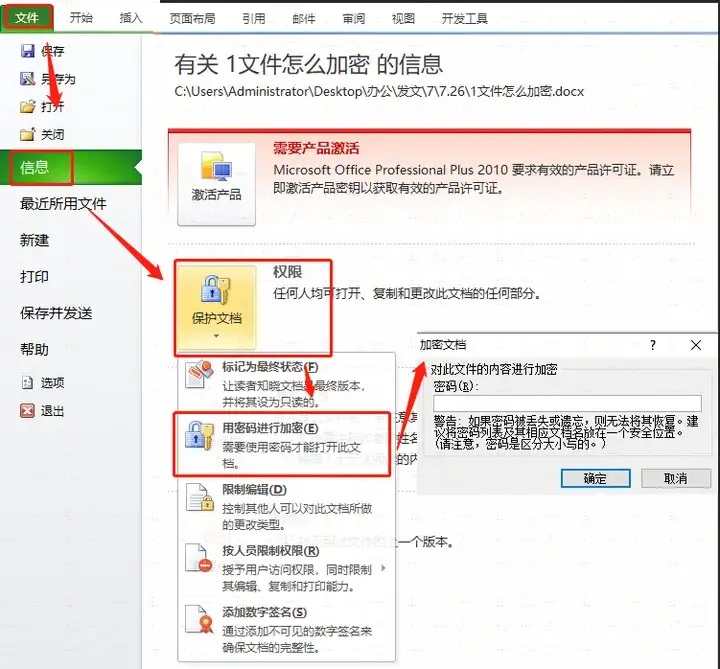
Task: Expand the Protect Document dropdown button
Action: click(x=216, y=308)
